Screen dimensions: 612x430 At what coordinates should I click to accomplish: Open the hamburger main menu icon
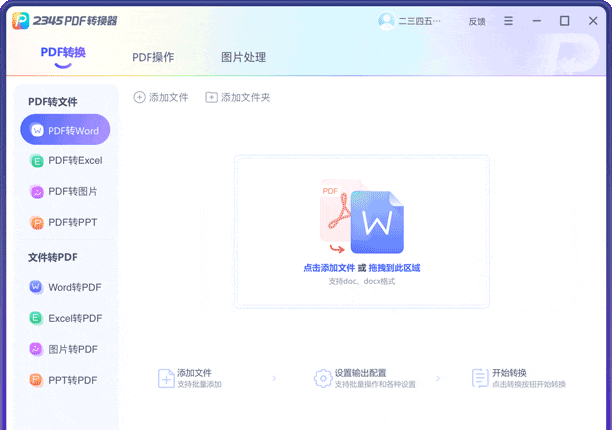tap(508, 21)
